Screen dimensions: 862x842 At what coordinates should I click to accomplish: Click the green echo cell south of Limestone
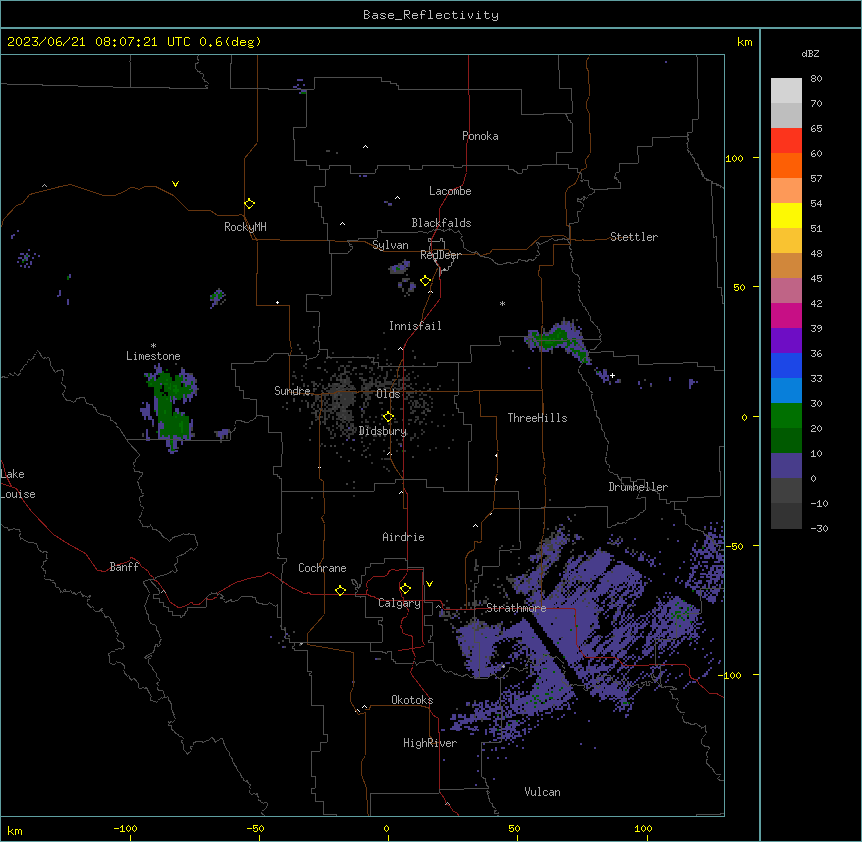[172, 408]
